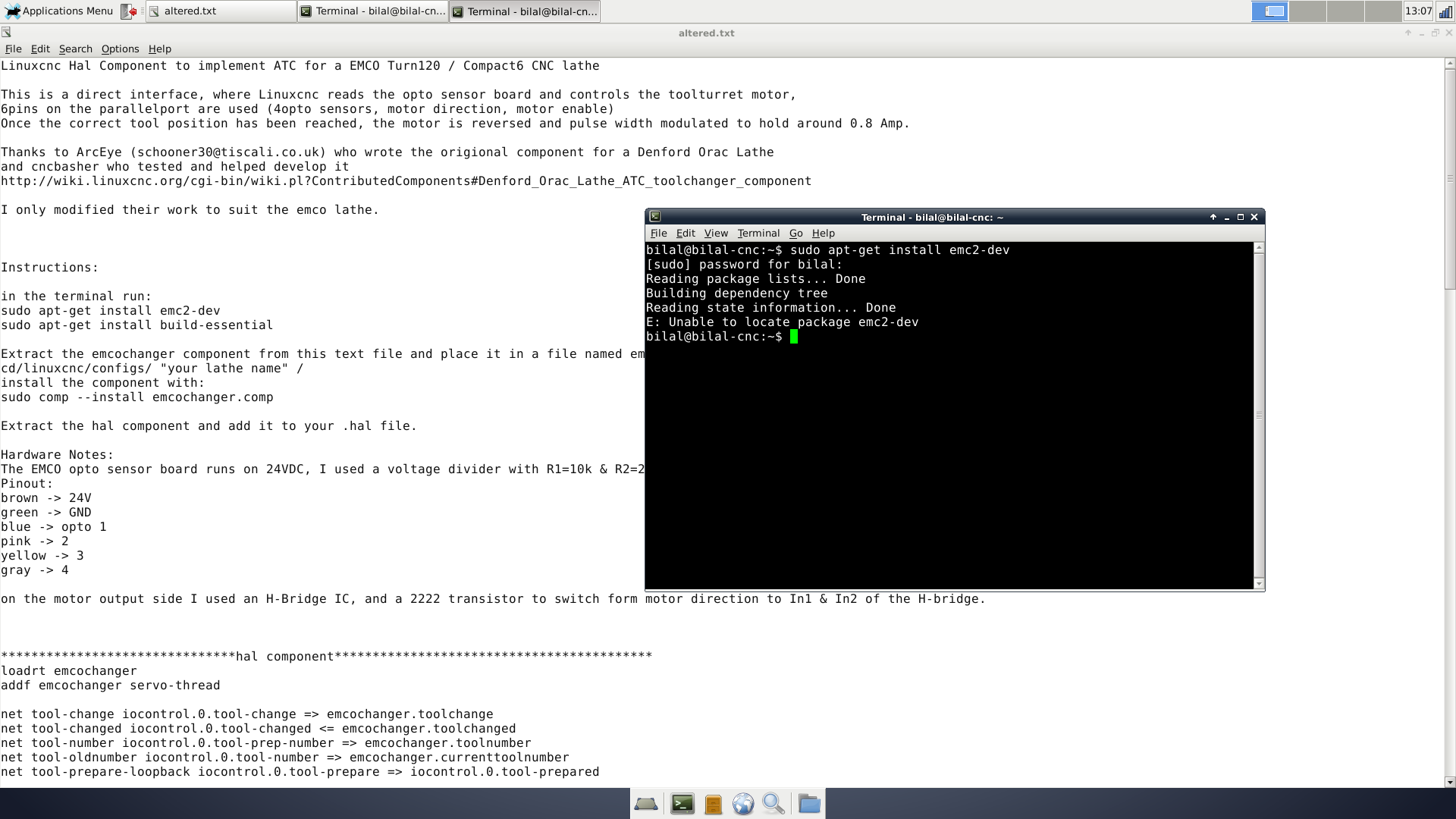The image size is (1456, 819).
Task: Launch Terminal emulator from bottom dock
Action: tap(682, 804)
